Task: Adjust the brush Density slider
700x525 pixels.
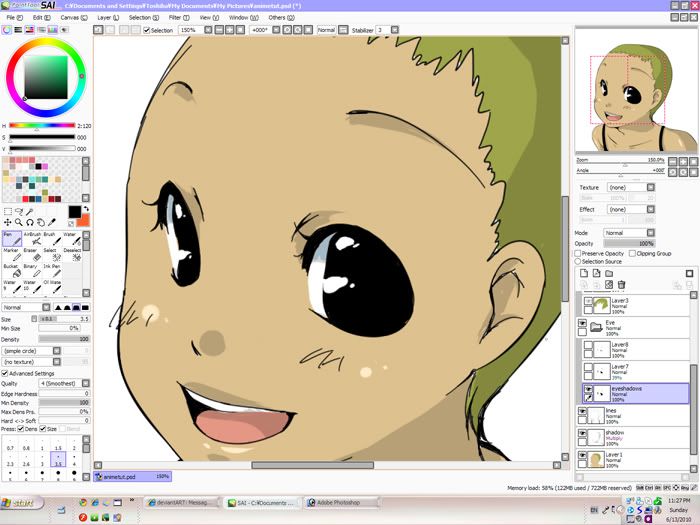Action: (x=64, y=339)
